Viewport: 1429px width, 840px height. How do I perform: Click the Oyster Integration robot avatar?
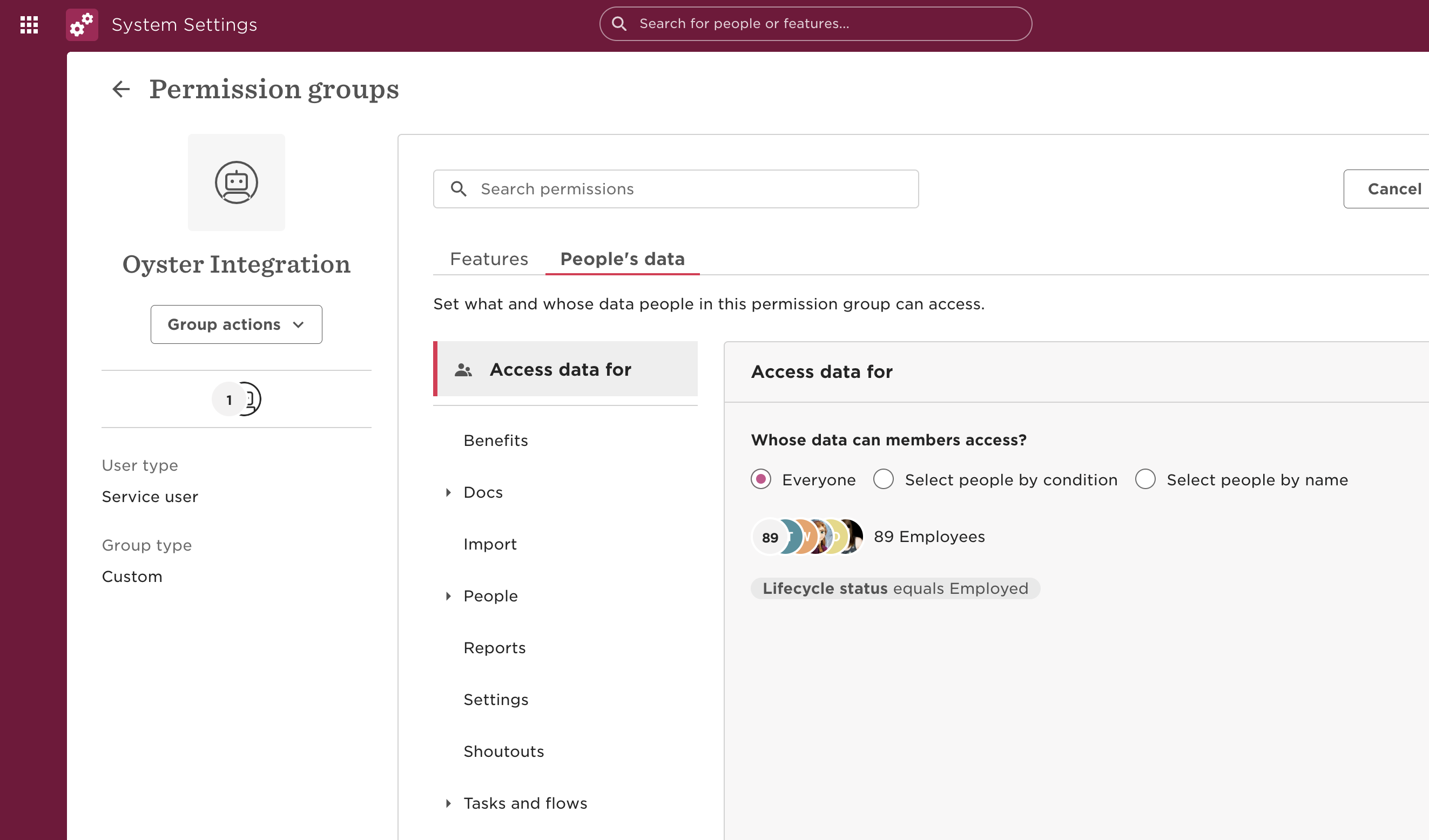point(237,182)
